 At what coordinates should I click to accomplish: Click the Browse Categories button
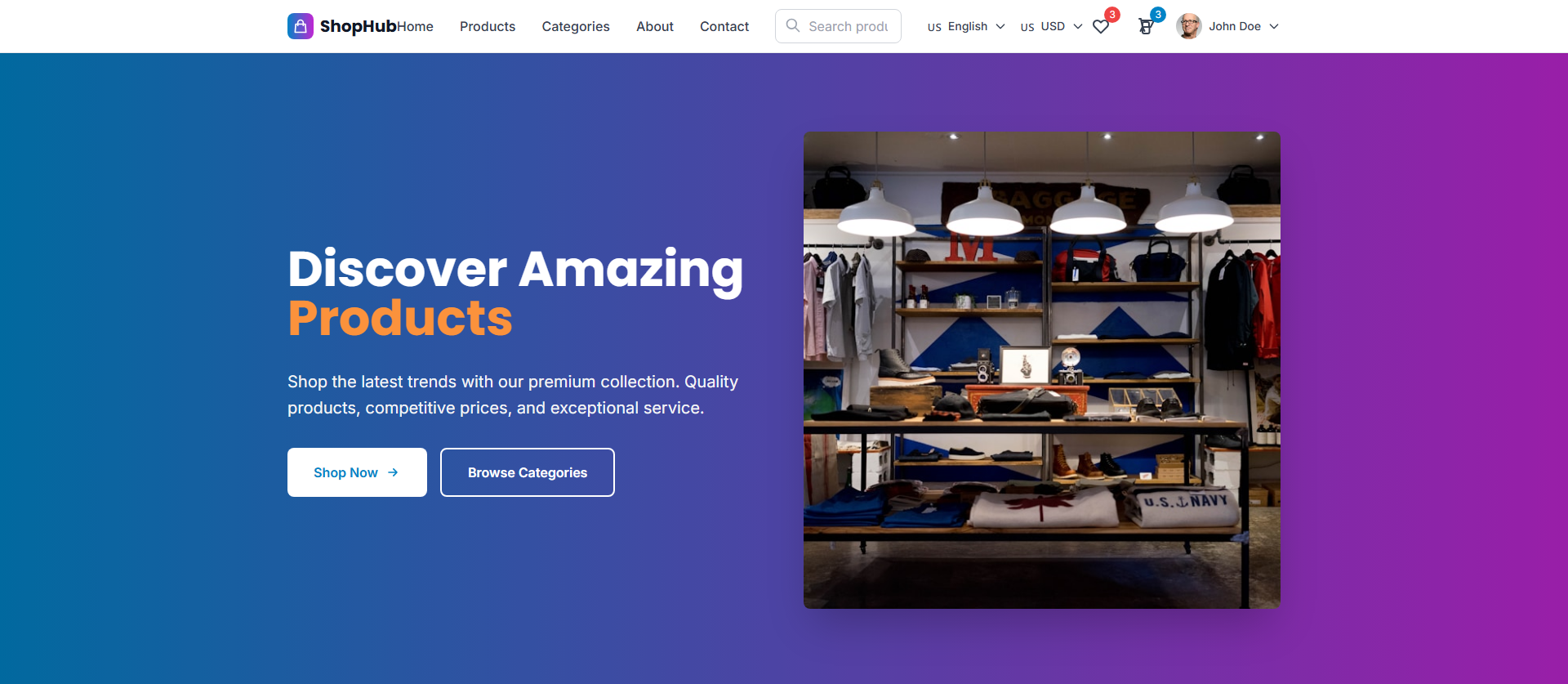(528, 472)
